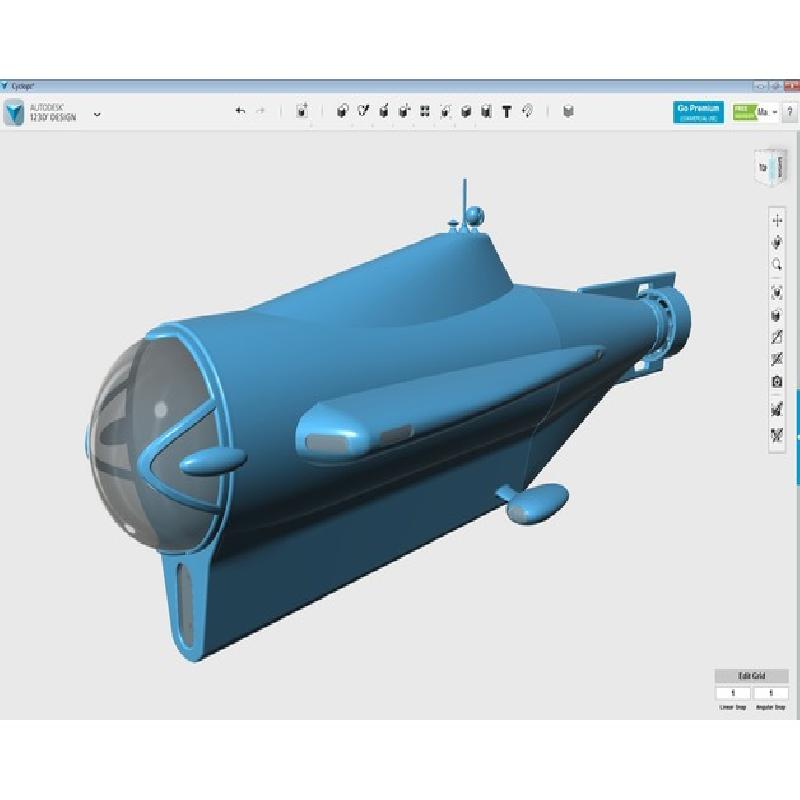Click the Go Premium button

pyautogui.click(x=698, y=112)
